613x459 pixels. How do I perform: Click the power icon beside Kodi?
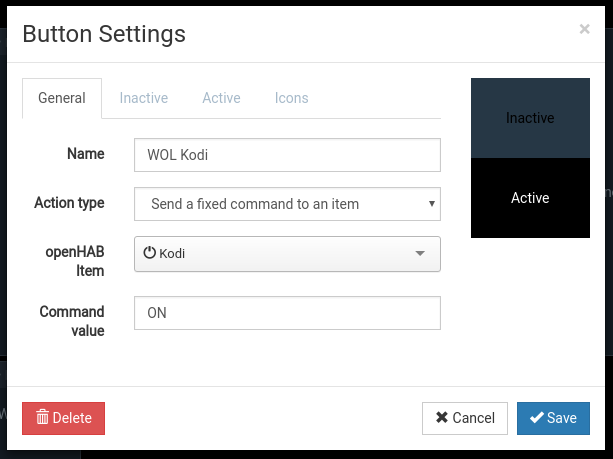(x=150, y=254)
